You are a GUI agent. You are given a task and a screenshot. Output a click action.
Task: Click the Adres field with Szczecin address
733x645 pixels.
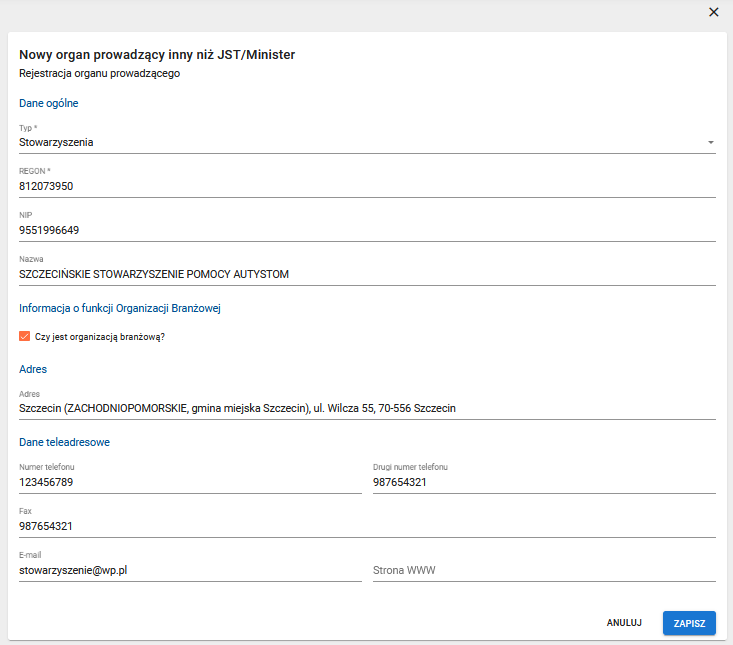[366, 408]
